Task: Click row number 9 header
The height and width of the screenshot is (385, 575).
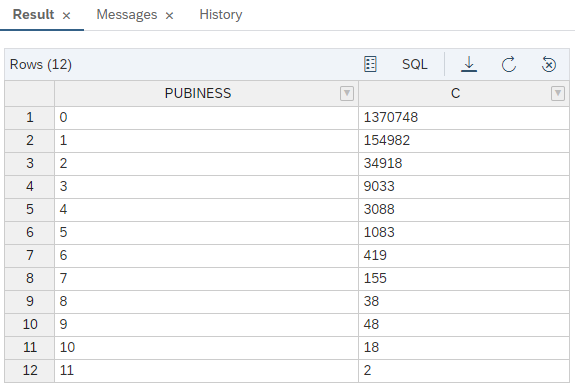Action: (x=30, y=302)
